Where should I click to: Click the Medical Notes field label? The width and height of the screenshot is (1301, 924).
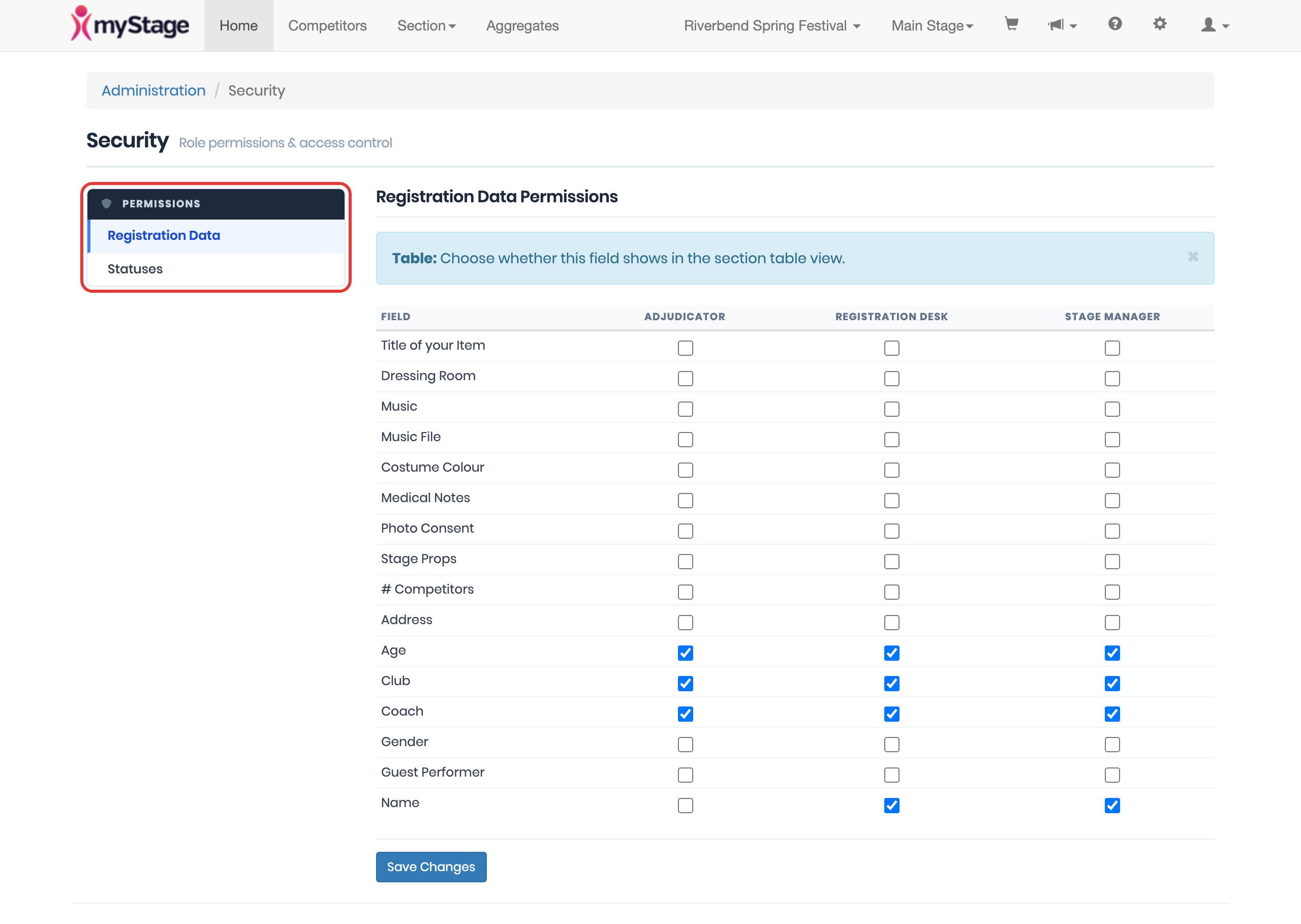pos(425,498)
